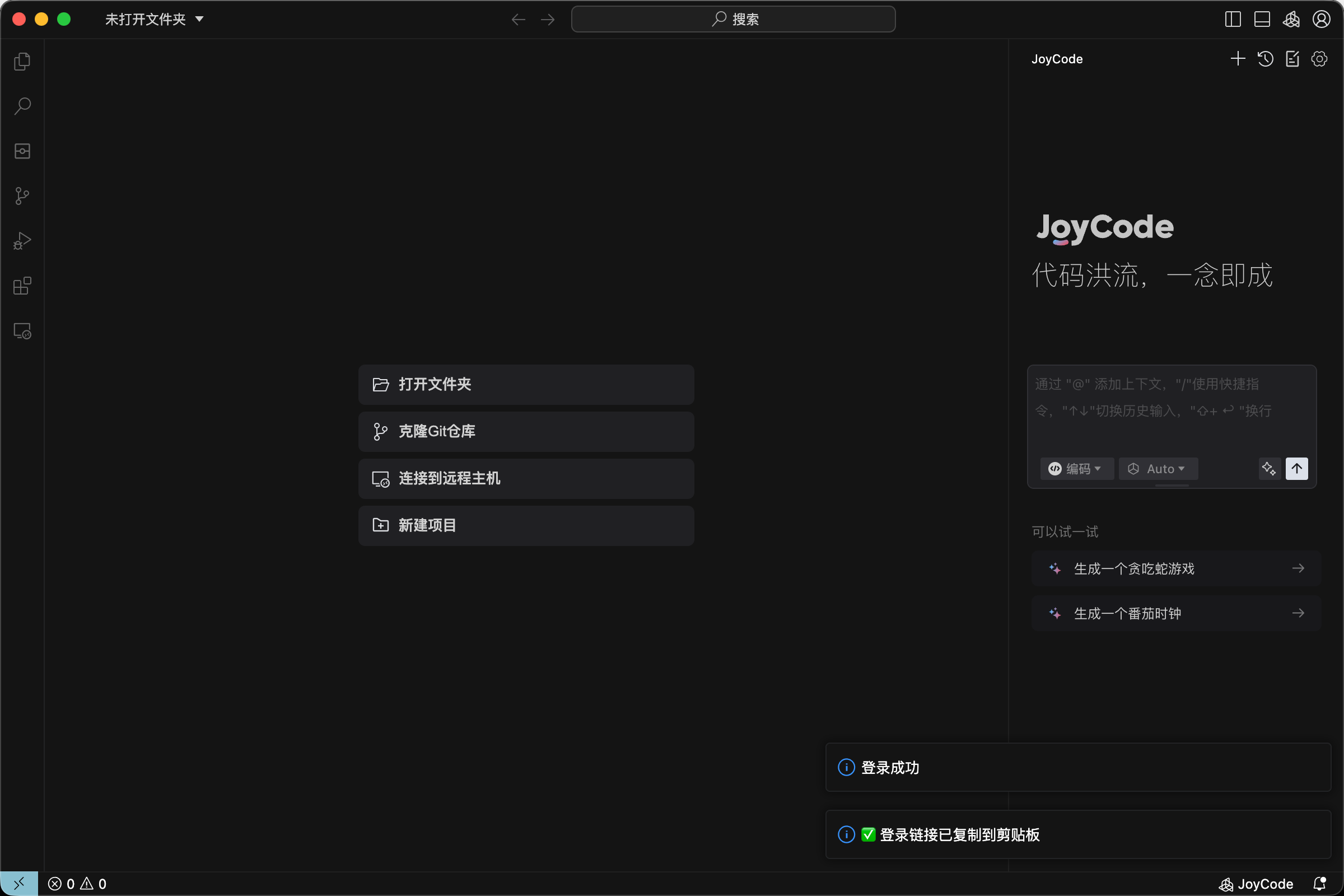Open JoyCode chat history
The width and height of the screenshot is (1344, 896).
[1265, 59]
